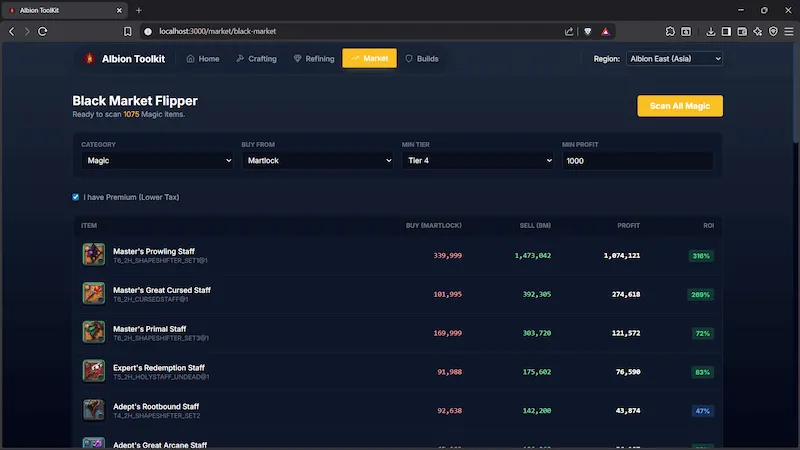Go to the Crafting section

[257, 59]
